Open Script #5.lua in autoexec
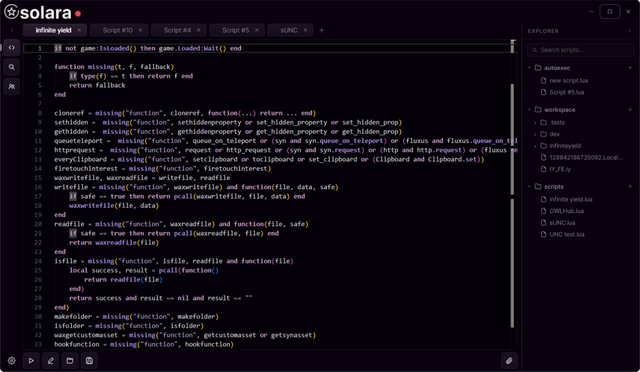Viewport: 640px width, 372px height. click(567, 92)
